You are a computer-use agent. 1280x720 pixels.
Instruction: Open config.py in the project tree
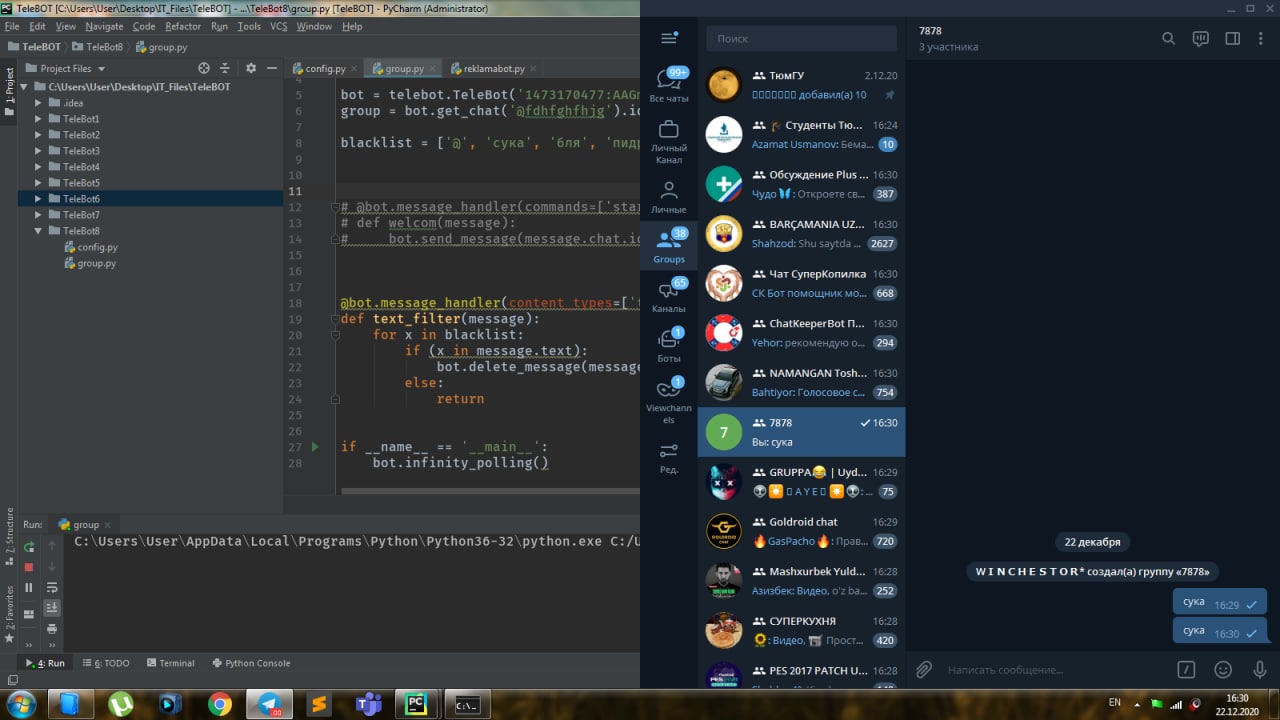pyautogui.click(x=97, y=247)
